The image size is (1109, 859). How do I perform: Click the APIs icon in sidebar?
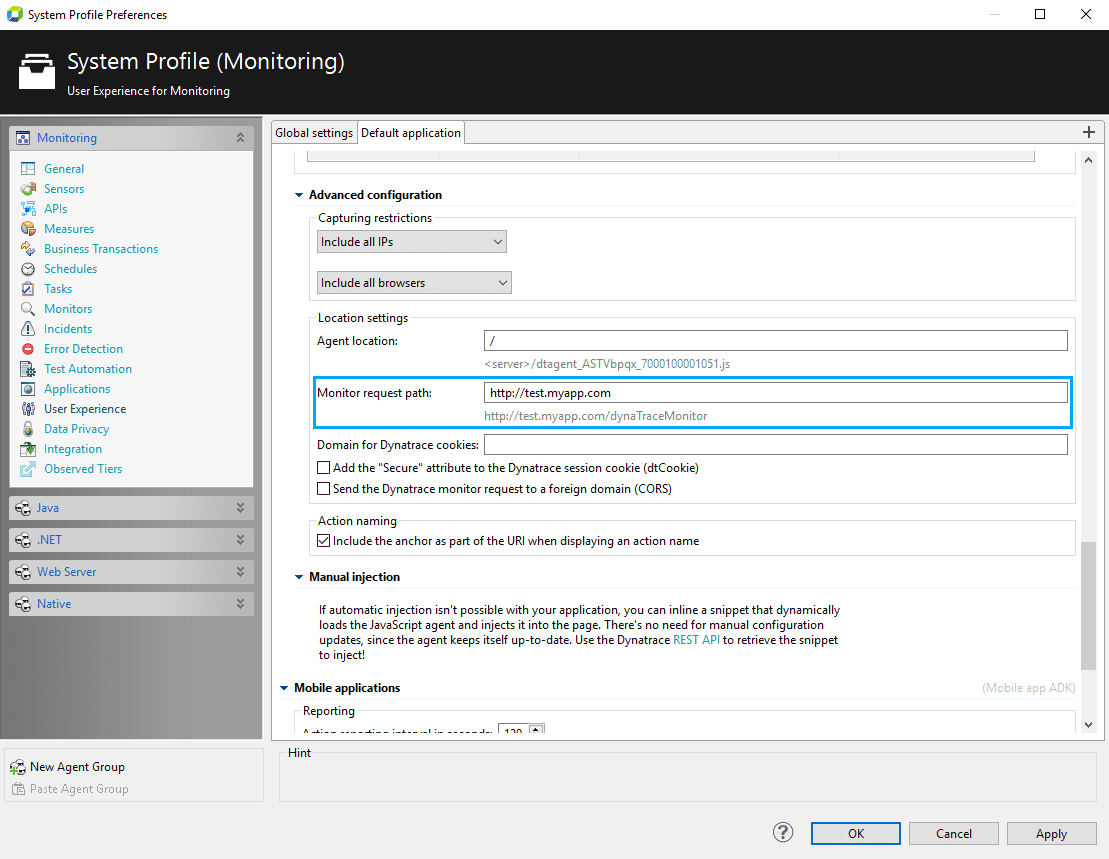tap(28, 209)
